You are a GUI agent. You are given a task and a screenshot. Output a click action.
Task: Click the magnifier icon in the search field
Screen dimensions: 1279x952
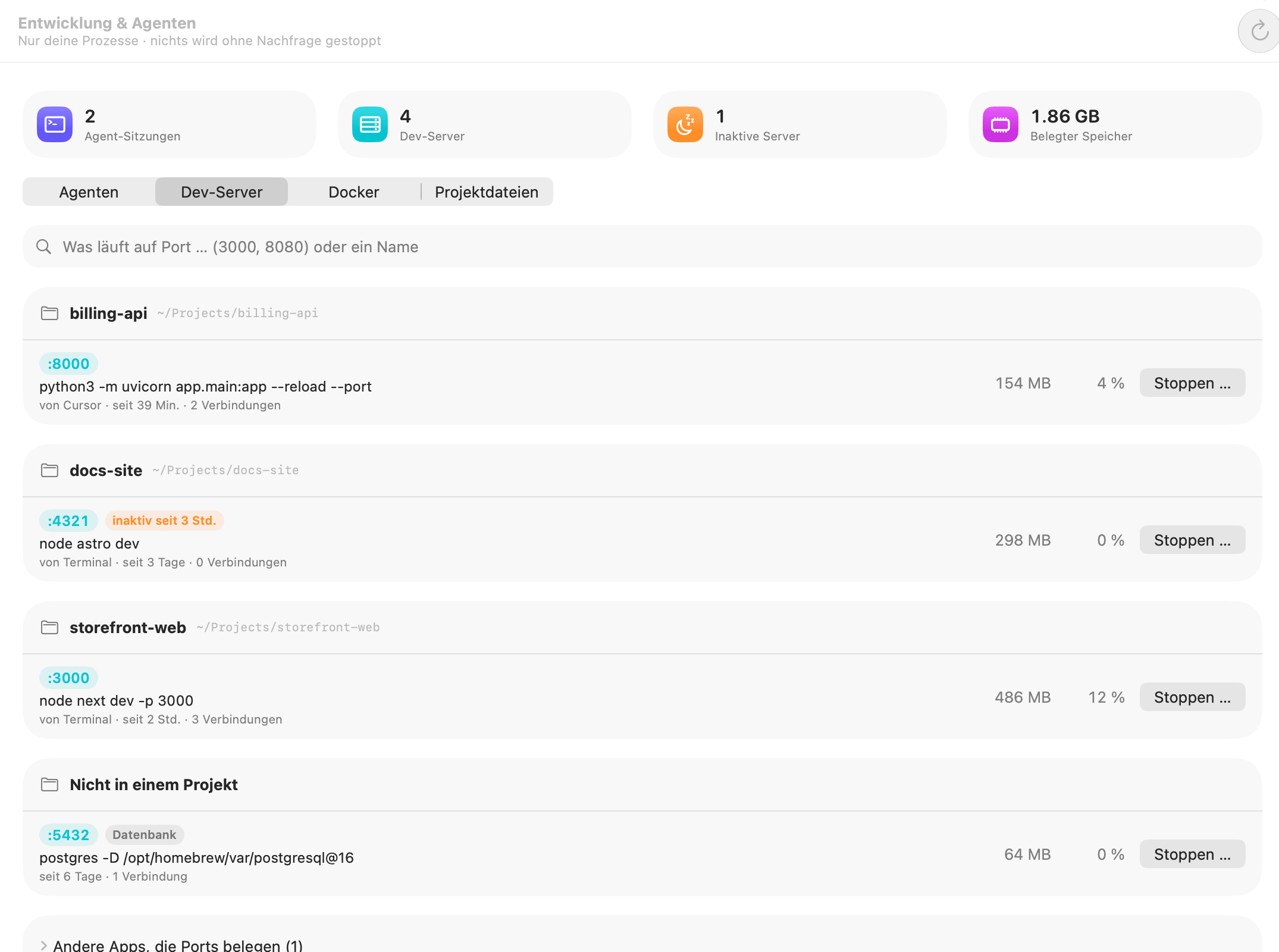click(x=43, y=246)
